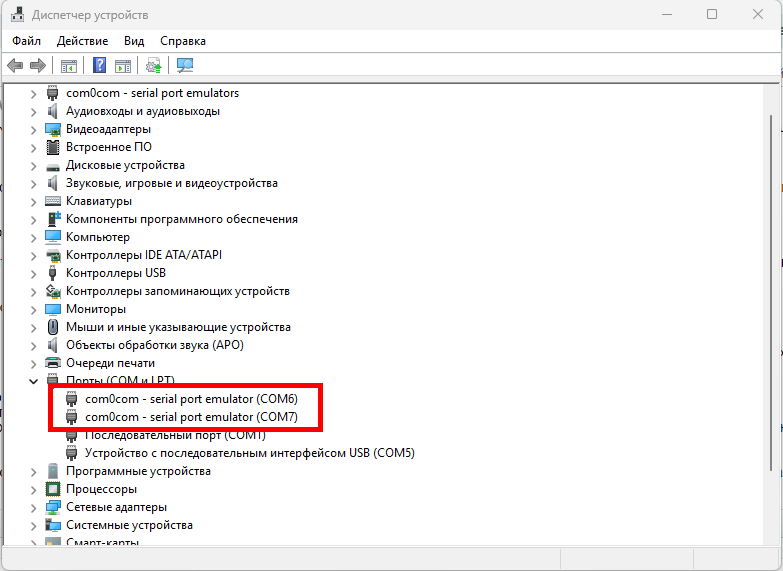Viewport: 783px width, 571px height.
Task: Expand the Процессоры category
Action: [x=33, y=490]
